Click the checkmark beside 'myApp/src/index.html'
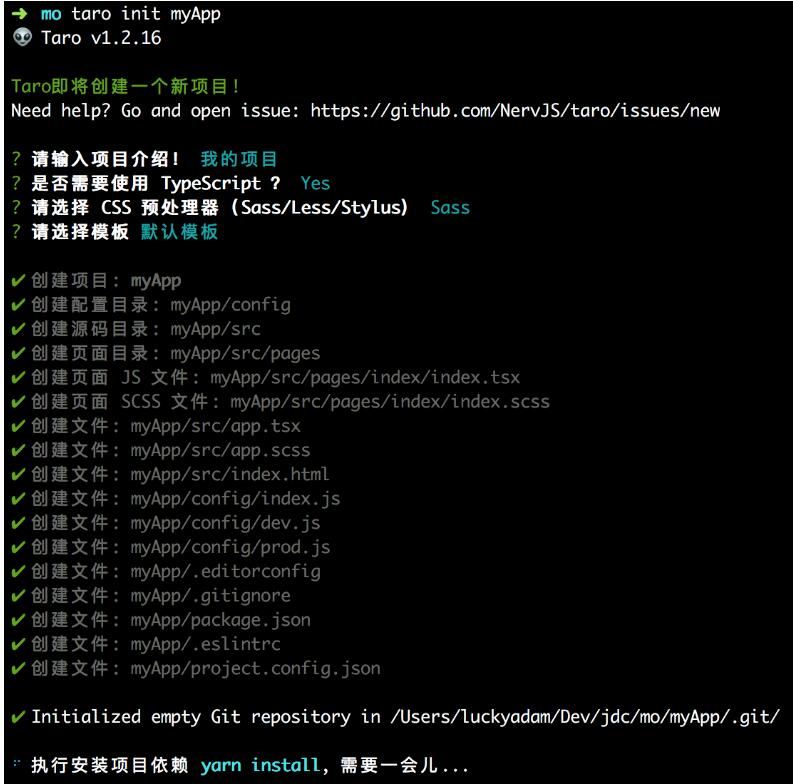The image size is (793, 784). [18, 474]
